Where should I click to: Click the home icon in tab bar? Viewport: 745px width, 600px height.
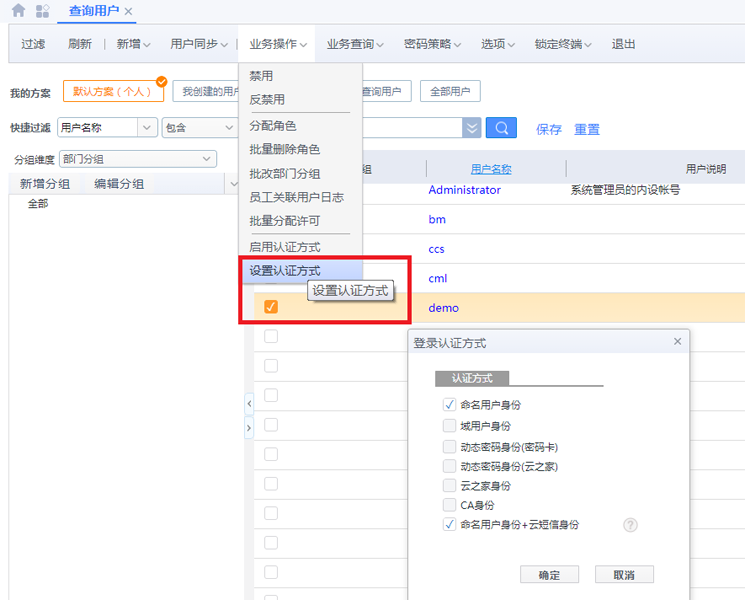18,10
